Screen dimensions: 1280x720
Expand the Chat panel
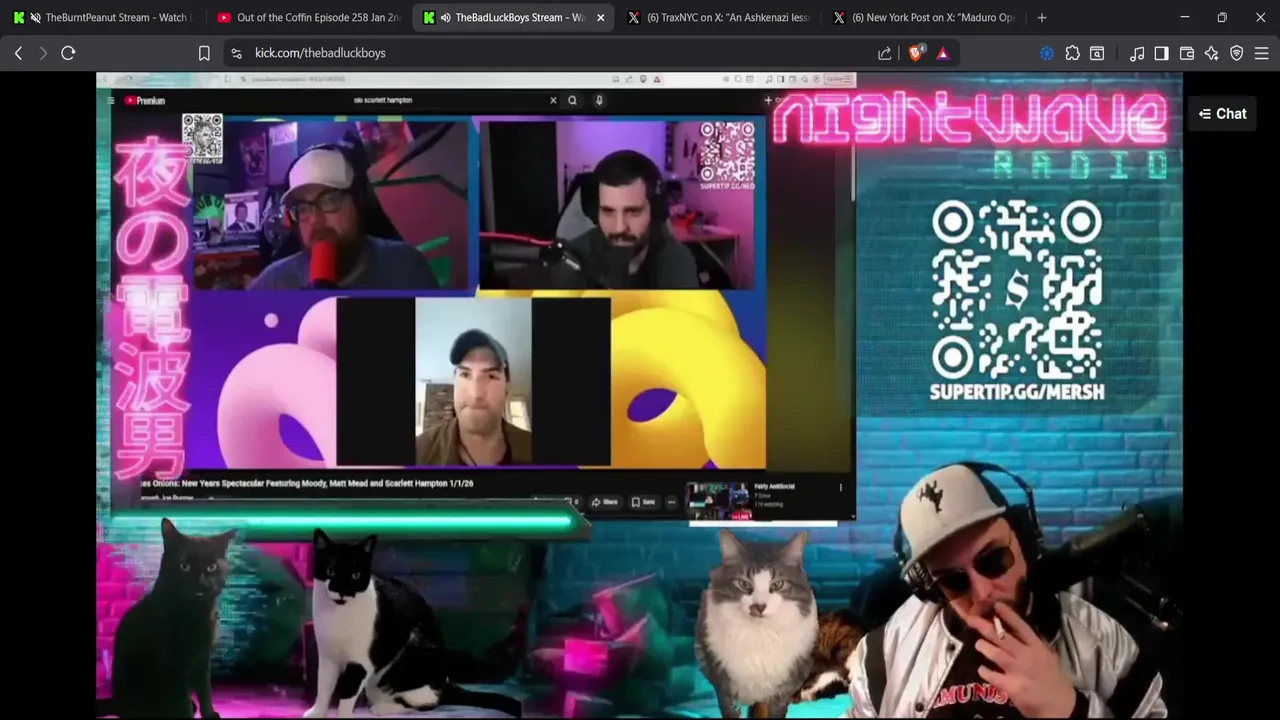1222,114
